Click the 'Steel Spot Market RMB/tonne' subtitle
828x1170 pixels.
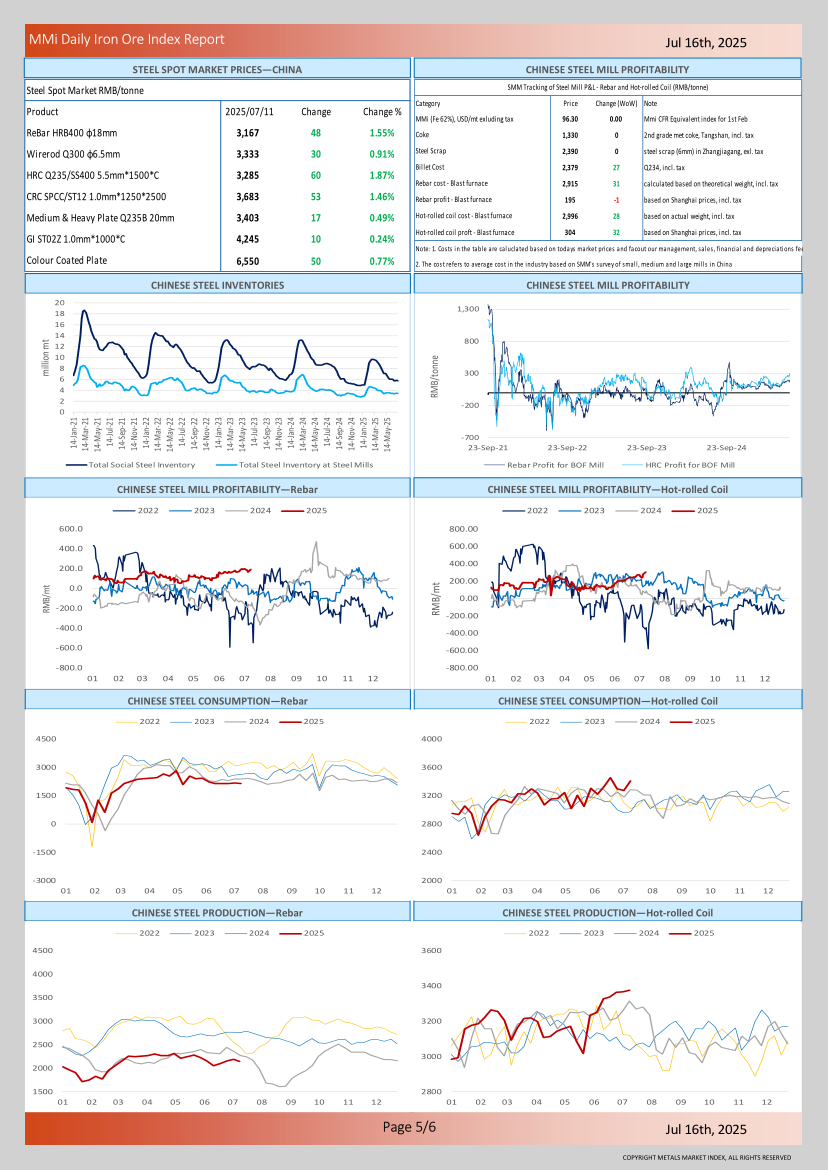[x=85, y=90]
